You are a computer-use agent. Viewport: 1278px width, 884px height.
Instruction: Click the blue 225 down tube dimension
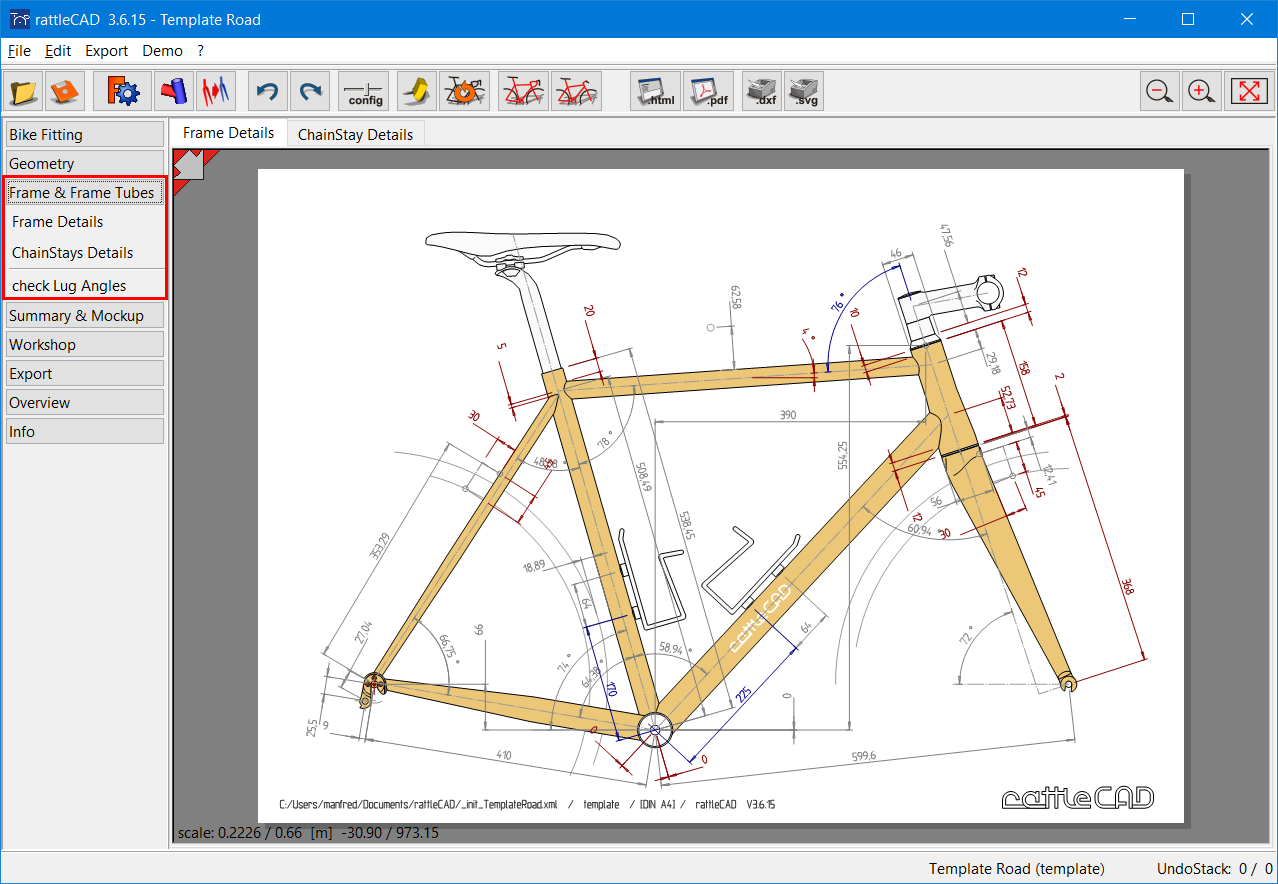pyautogui.click(x=742, y=695)
